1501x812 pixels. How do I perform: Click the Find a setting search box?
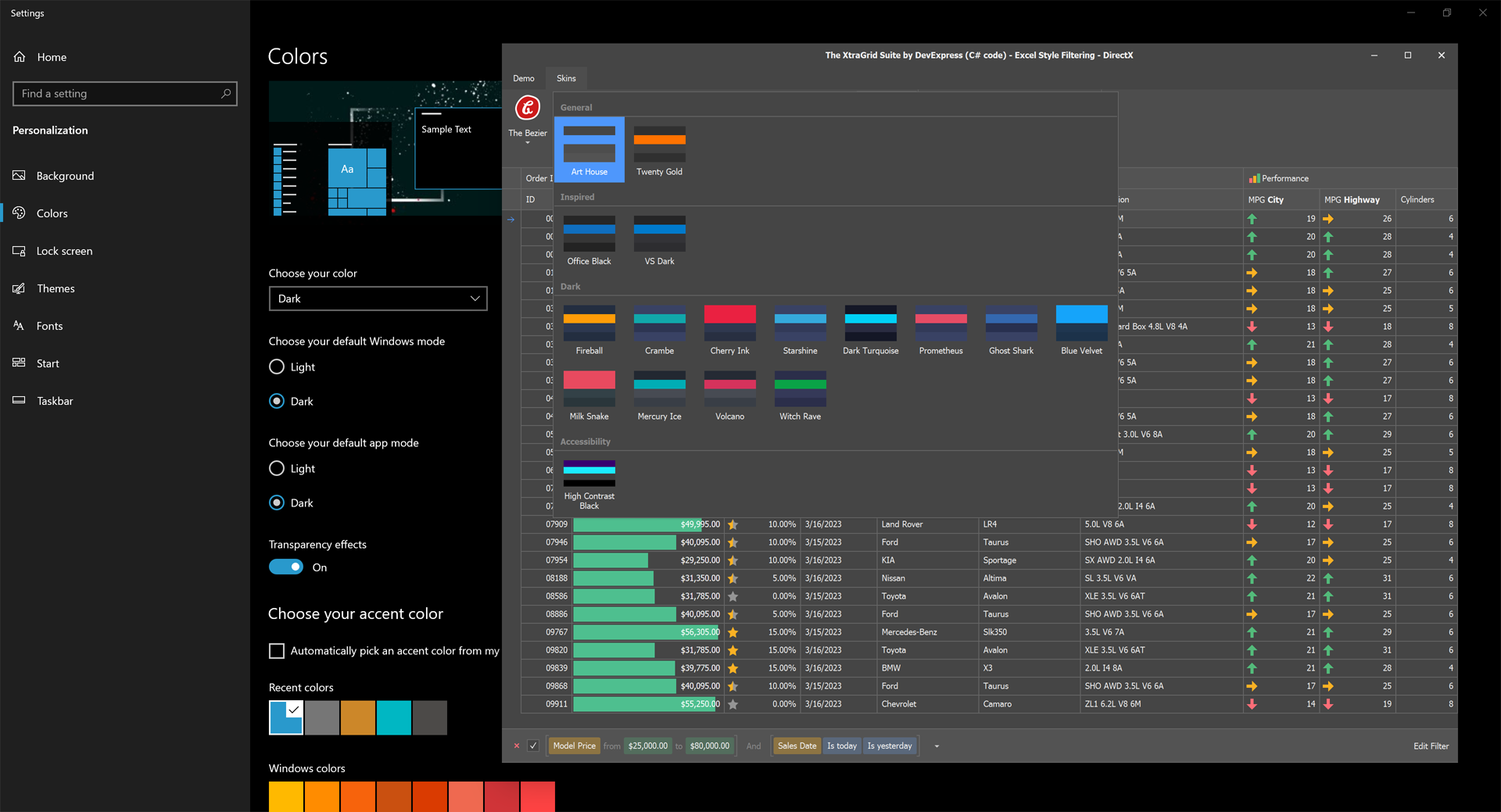[117, 94]
